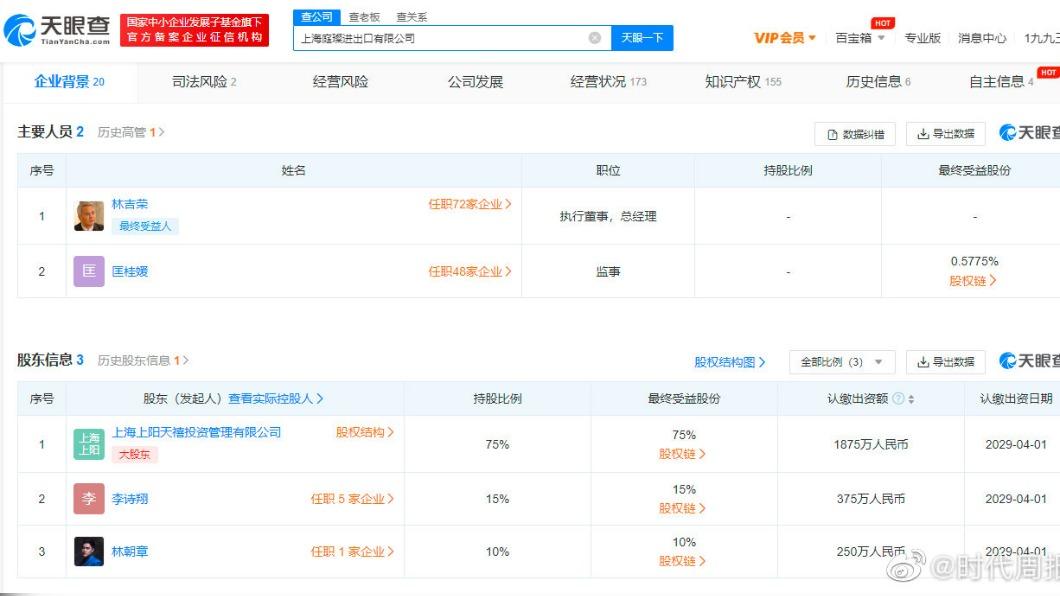Image resolution: width=1060 pixels, height=596 pixels.
Task: Select the 经营风险 tab
Action: [340, 82]
